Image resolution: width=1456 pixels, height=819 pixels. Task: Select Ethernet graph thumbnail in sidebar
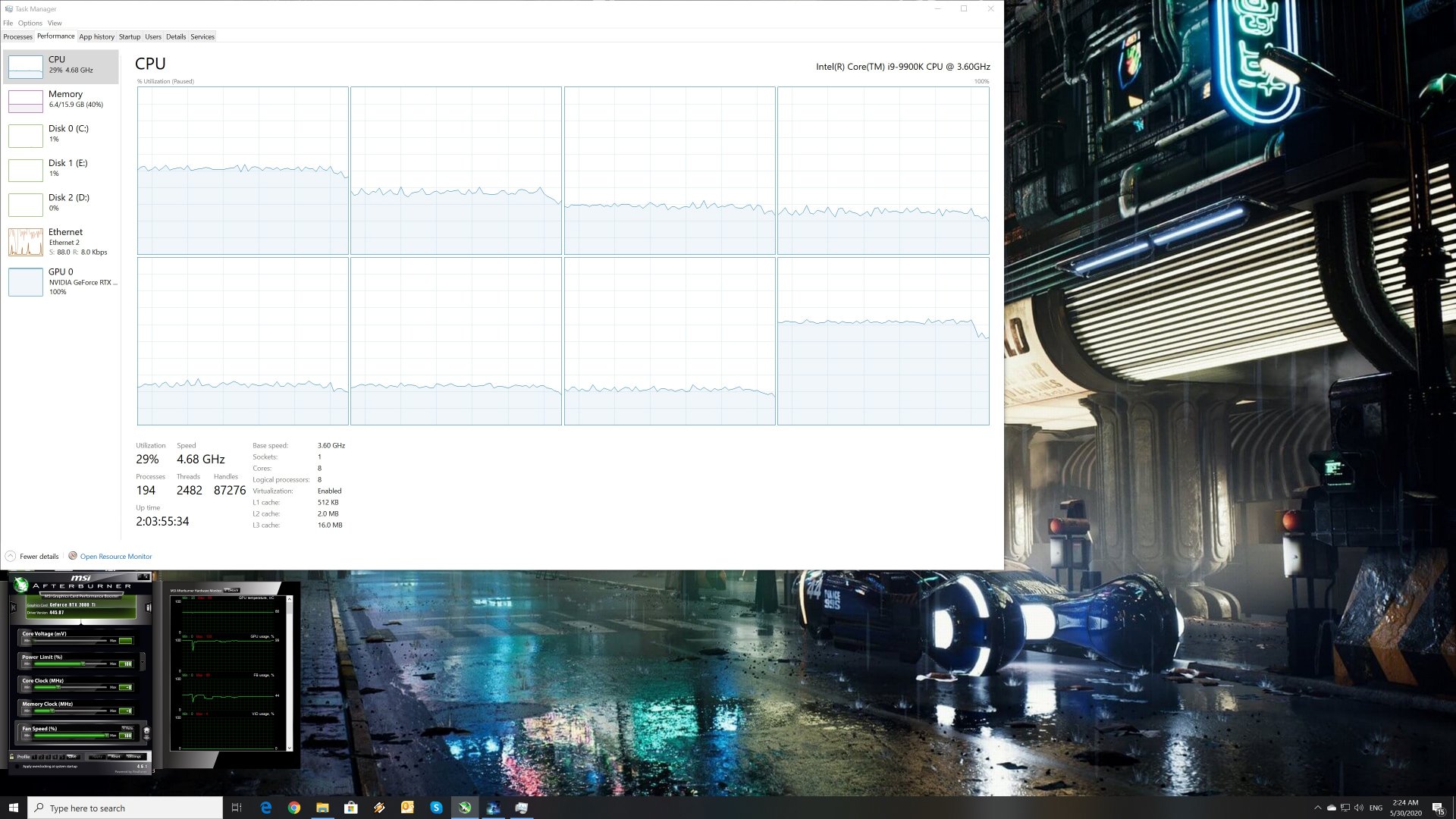(x=26, y=242)
